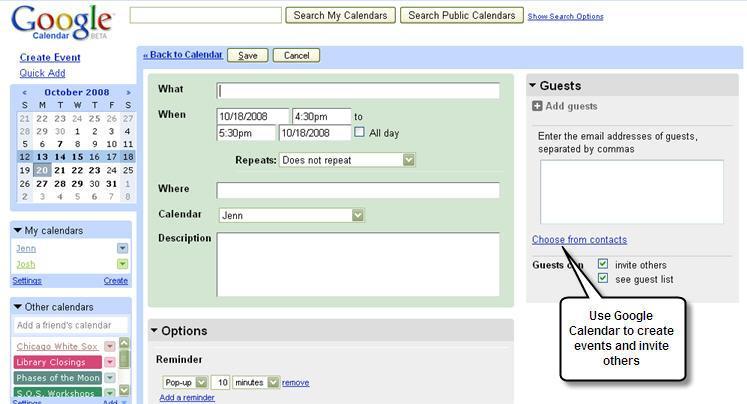Open My calendars Settings link
The height and width of the screenshot is (404, 747).
(27, 281)
